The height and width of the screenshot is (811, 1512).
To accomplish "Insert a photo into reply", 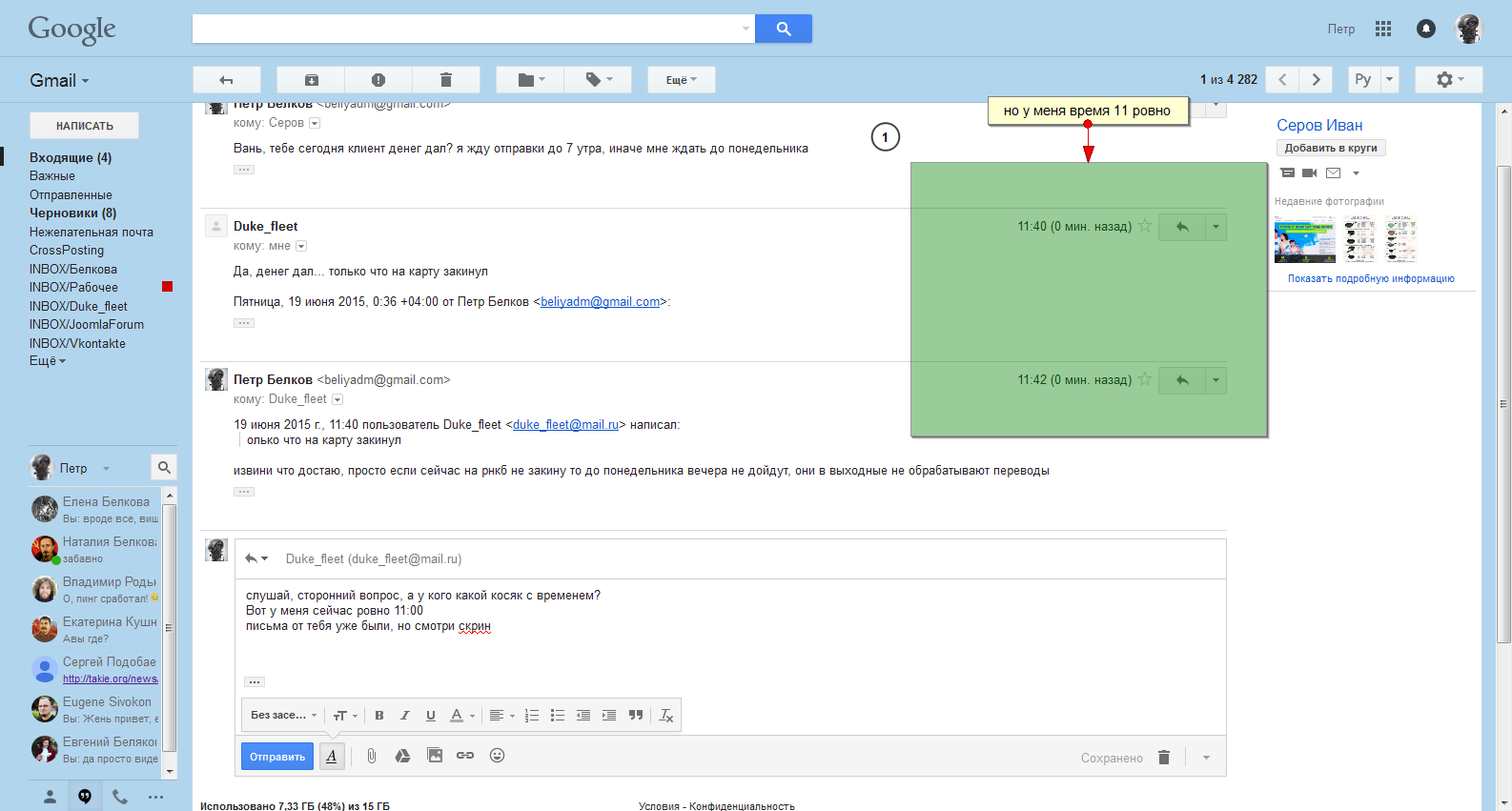I will click(435, 756).
